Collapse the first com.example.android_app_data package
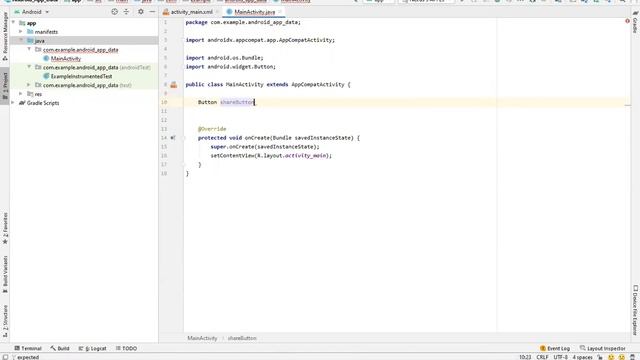640x360 pixels. coord(29,49)
